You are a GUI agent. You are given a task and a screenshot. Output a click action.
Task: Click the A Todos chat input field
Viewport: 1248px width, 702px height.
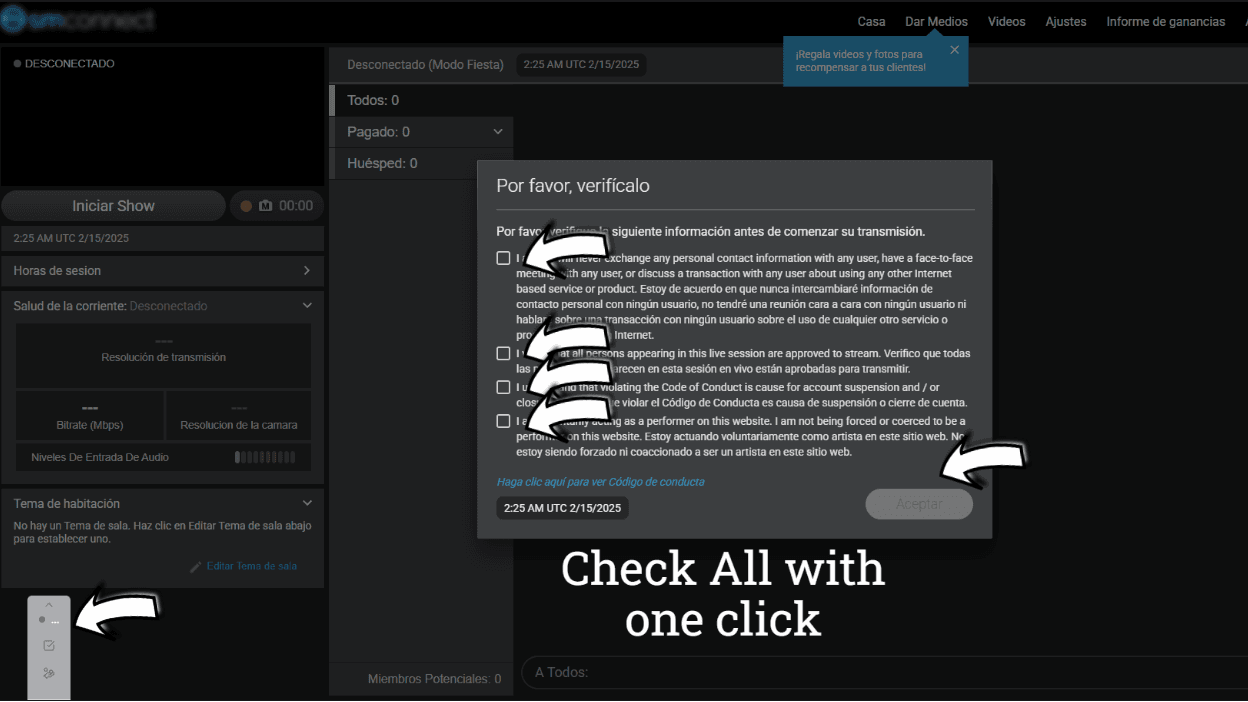[880, 672]
